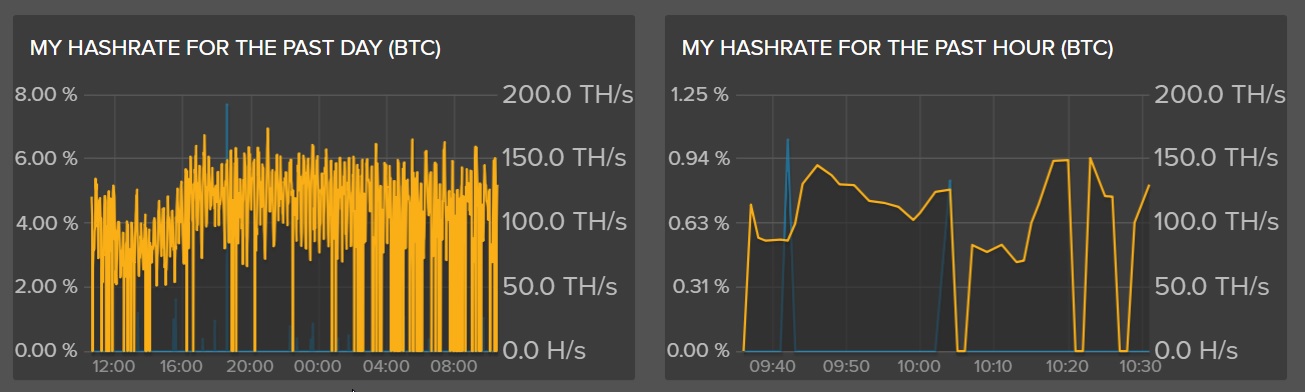The image size is (1305, 392).
Task: Select the 00:00 time marker on day chart
Action: point(318,367)
